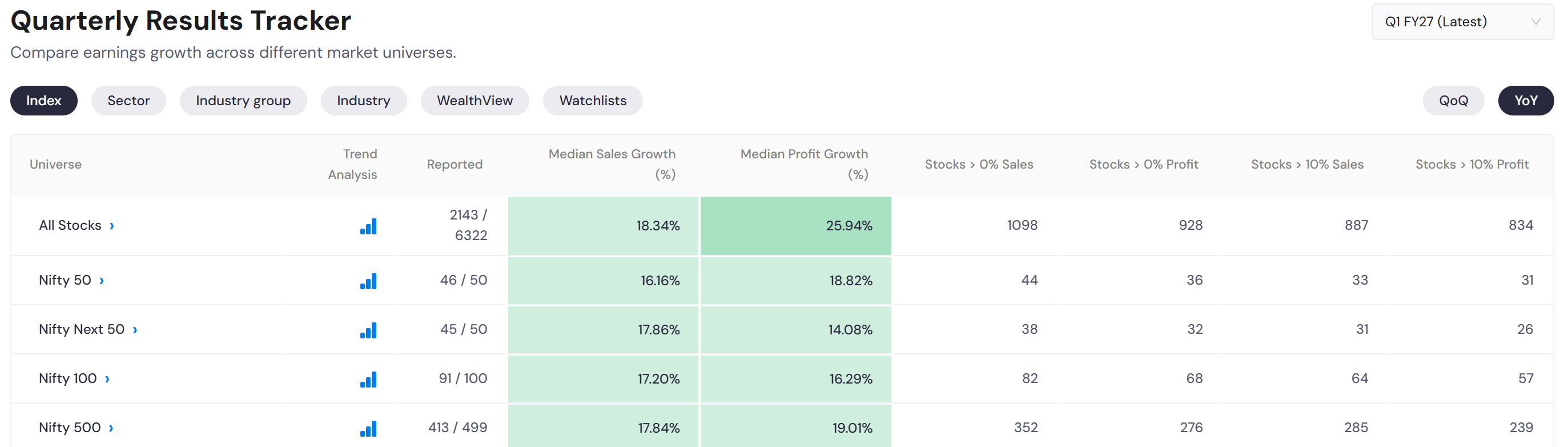
Task: Expand Nifty 50 row chevron
Action: [x=102, y=281]
